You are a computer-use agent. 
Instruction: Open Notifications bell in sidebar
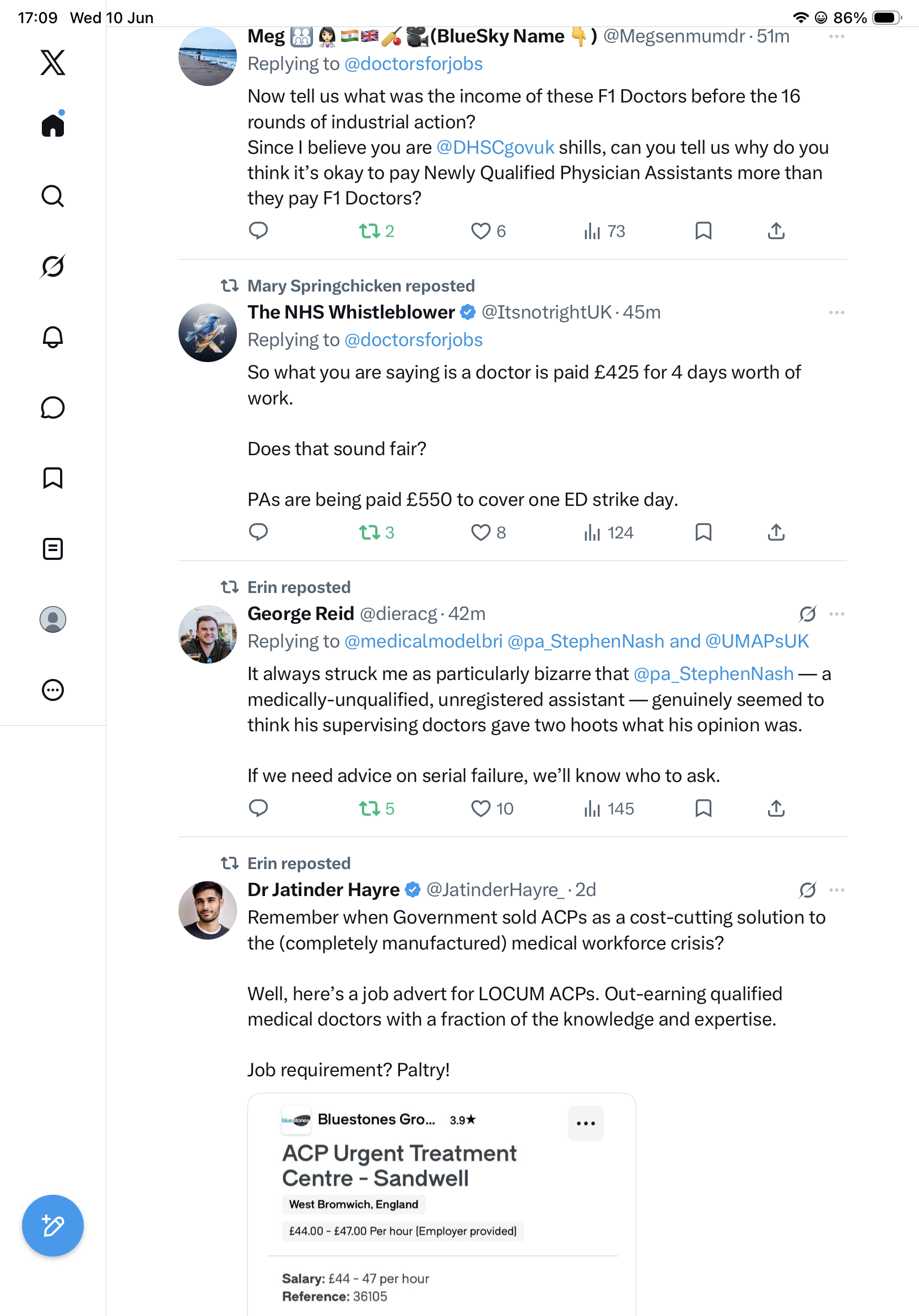point(53,337)
